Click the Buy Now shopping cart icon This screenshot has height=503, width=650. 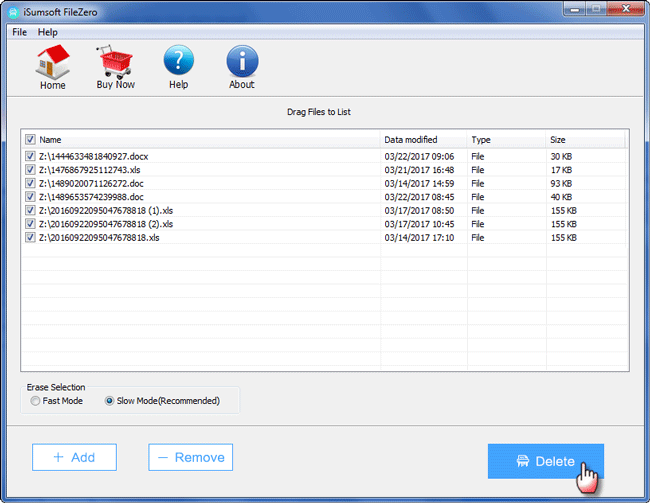tap(115, 67)
